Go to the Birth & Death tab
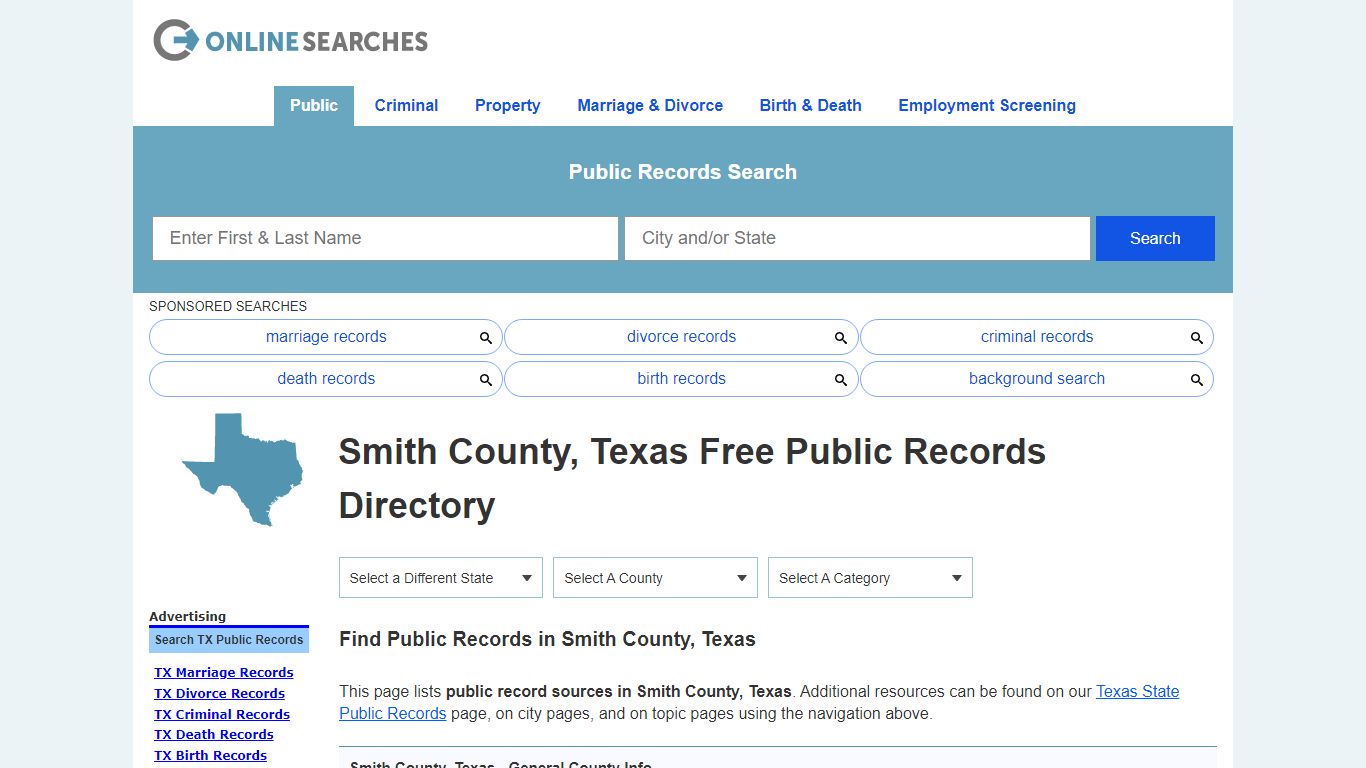This screenshot has height=768, width=1366. click(810, 106)
